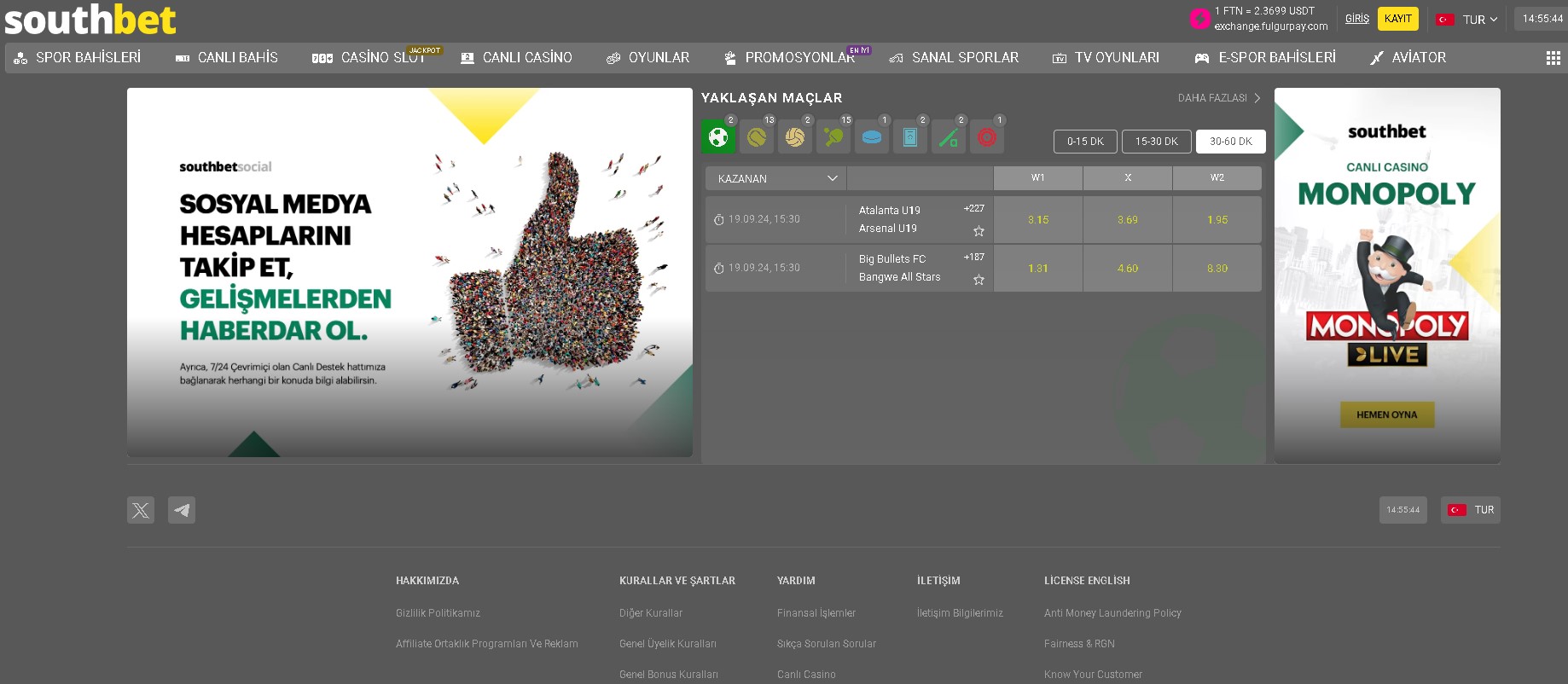The width and height of the screenshot is (1568, 684).
Task: Open the KAZANAN market dropdown
Action: coord(775,178)
